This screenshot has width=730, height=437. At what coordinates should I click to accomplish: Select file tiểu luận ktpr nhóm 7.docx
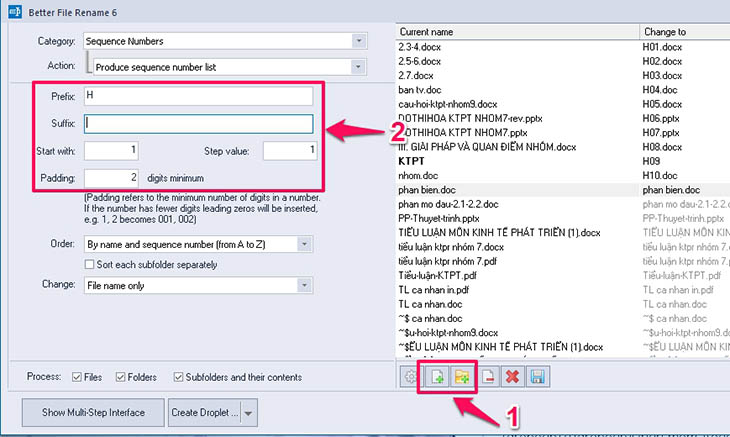tap(451, 247)
